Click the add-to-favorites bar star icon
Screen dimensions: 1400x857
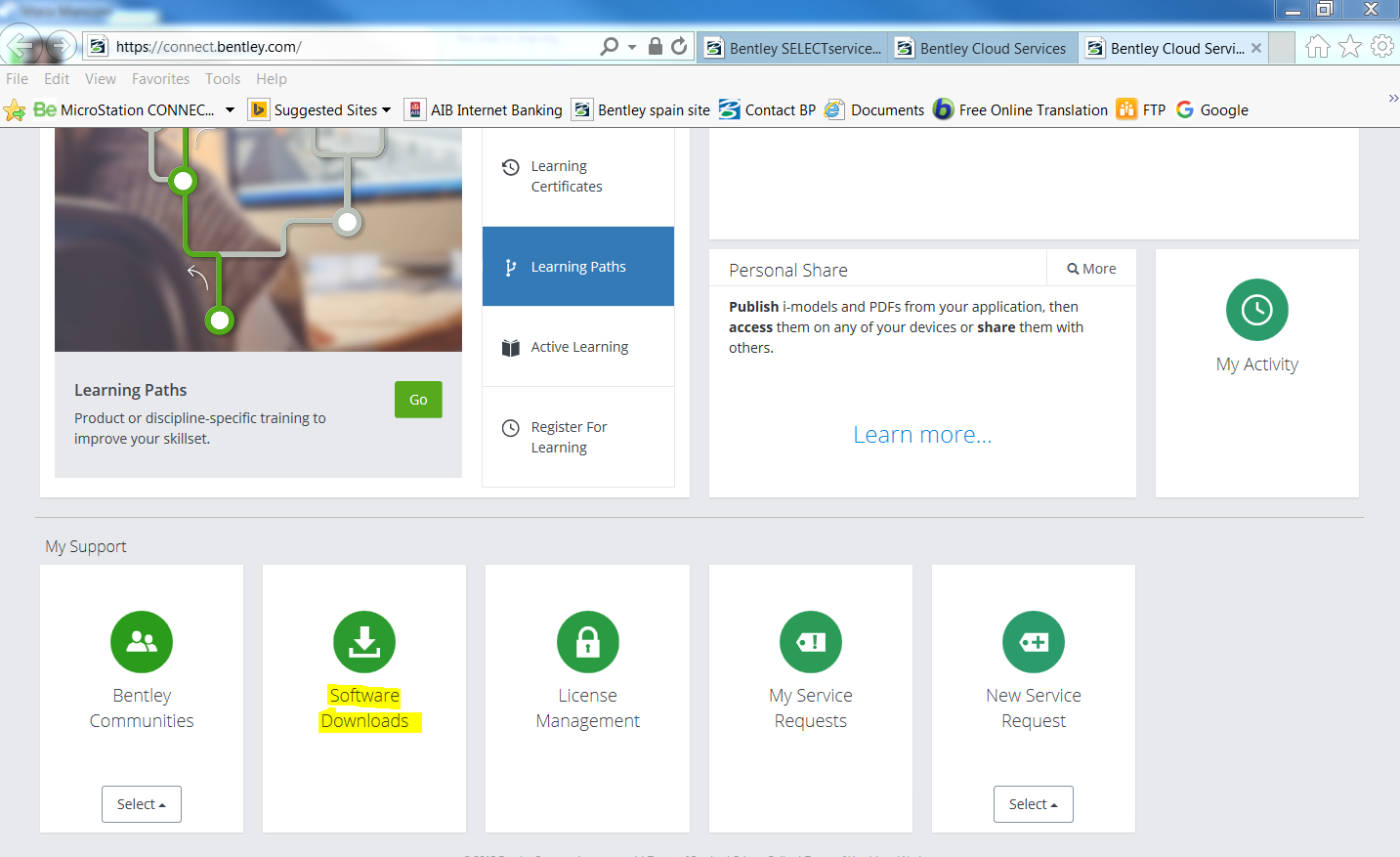coord(15,110)
